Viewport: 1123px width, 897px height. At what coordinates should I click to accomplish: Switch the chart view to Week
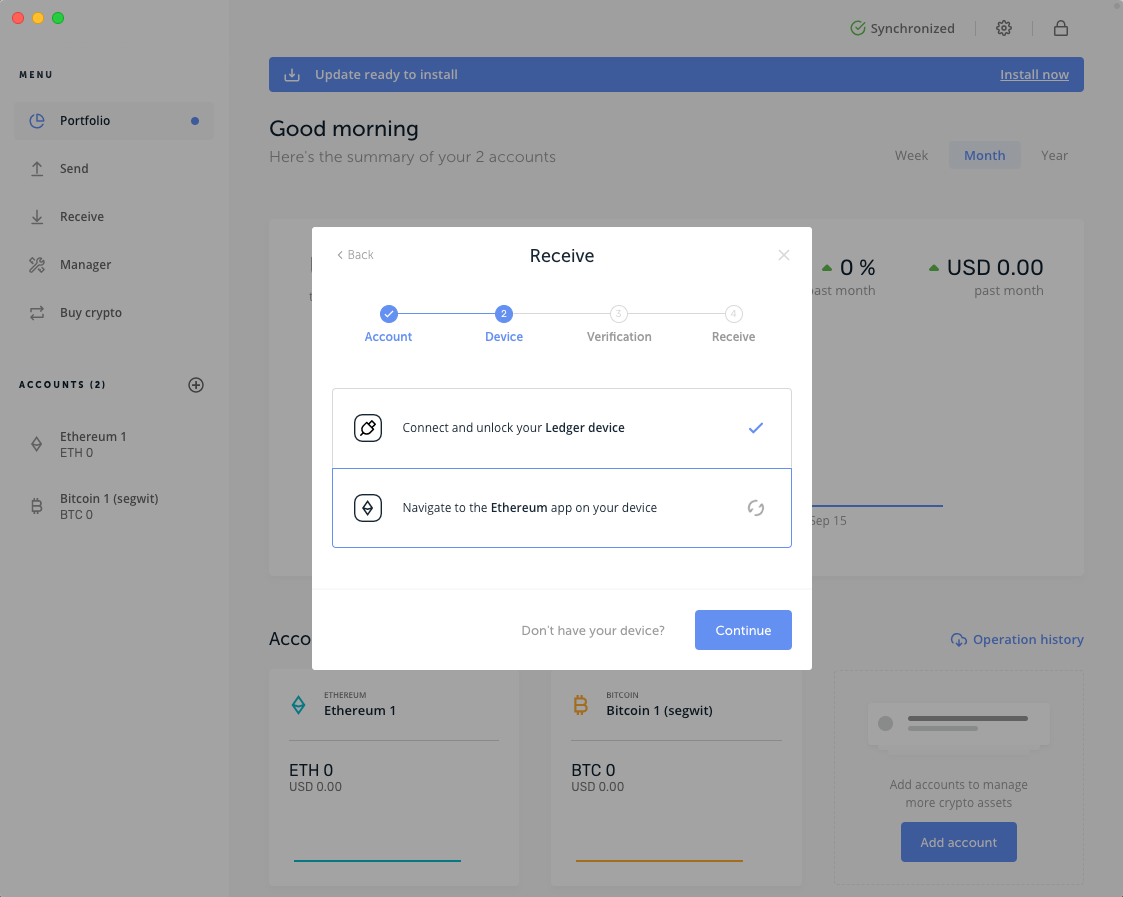tap(911, 155)
